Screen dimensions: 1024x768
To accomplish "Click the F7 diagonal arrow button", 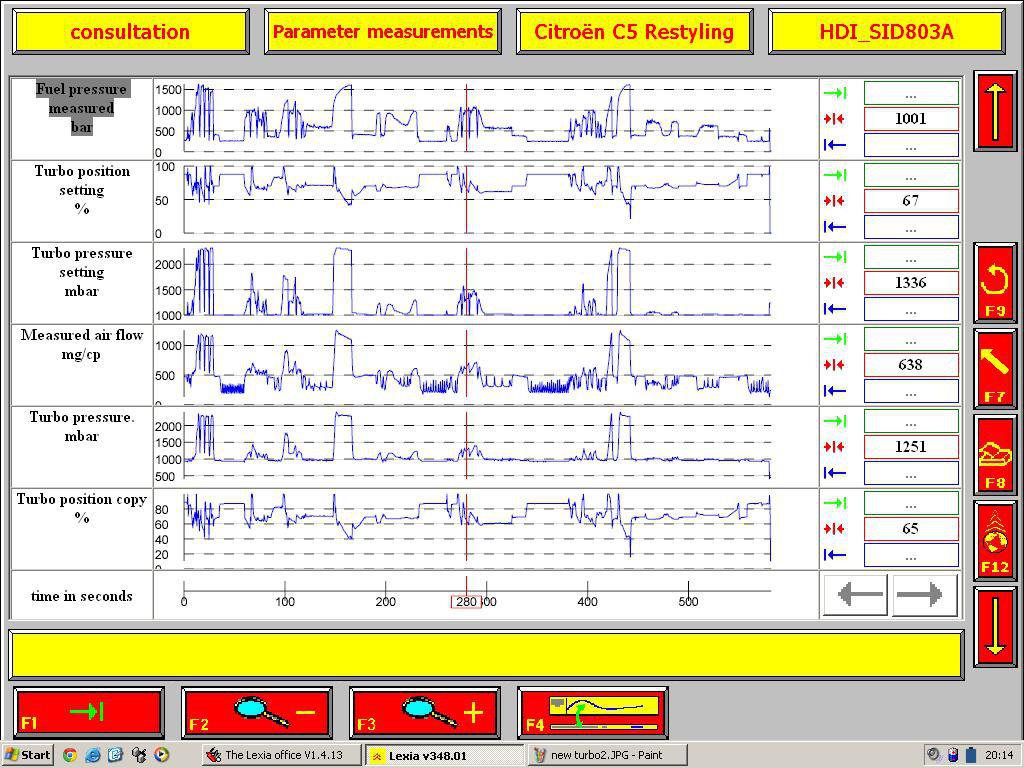I will click(x=995, y=370).
